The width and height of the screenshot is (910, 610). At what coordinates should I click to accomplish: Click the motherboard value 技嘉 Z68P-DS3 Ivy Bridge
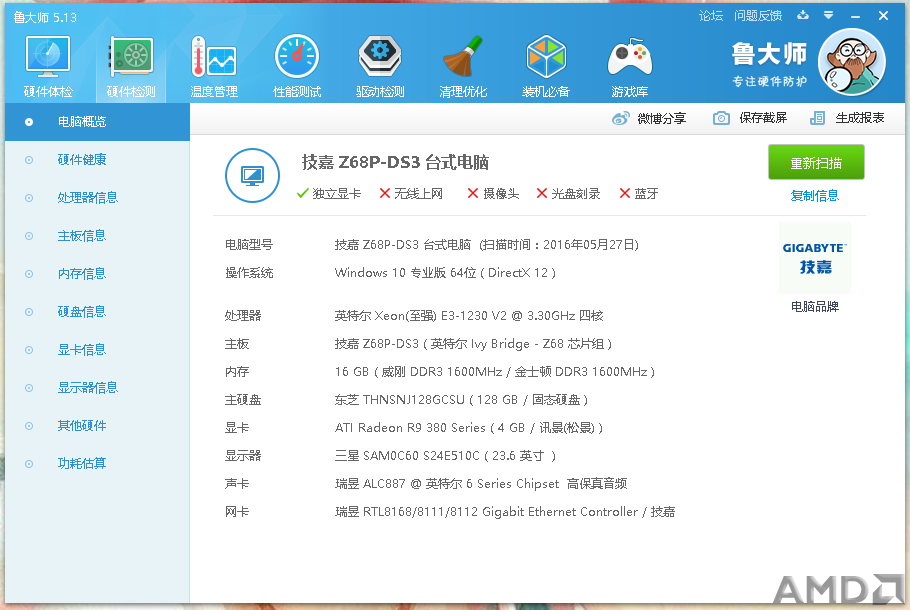tap(474, 344)
